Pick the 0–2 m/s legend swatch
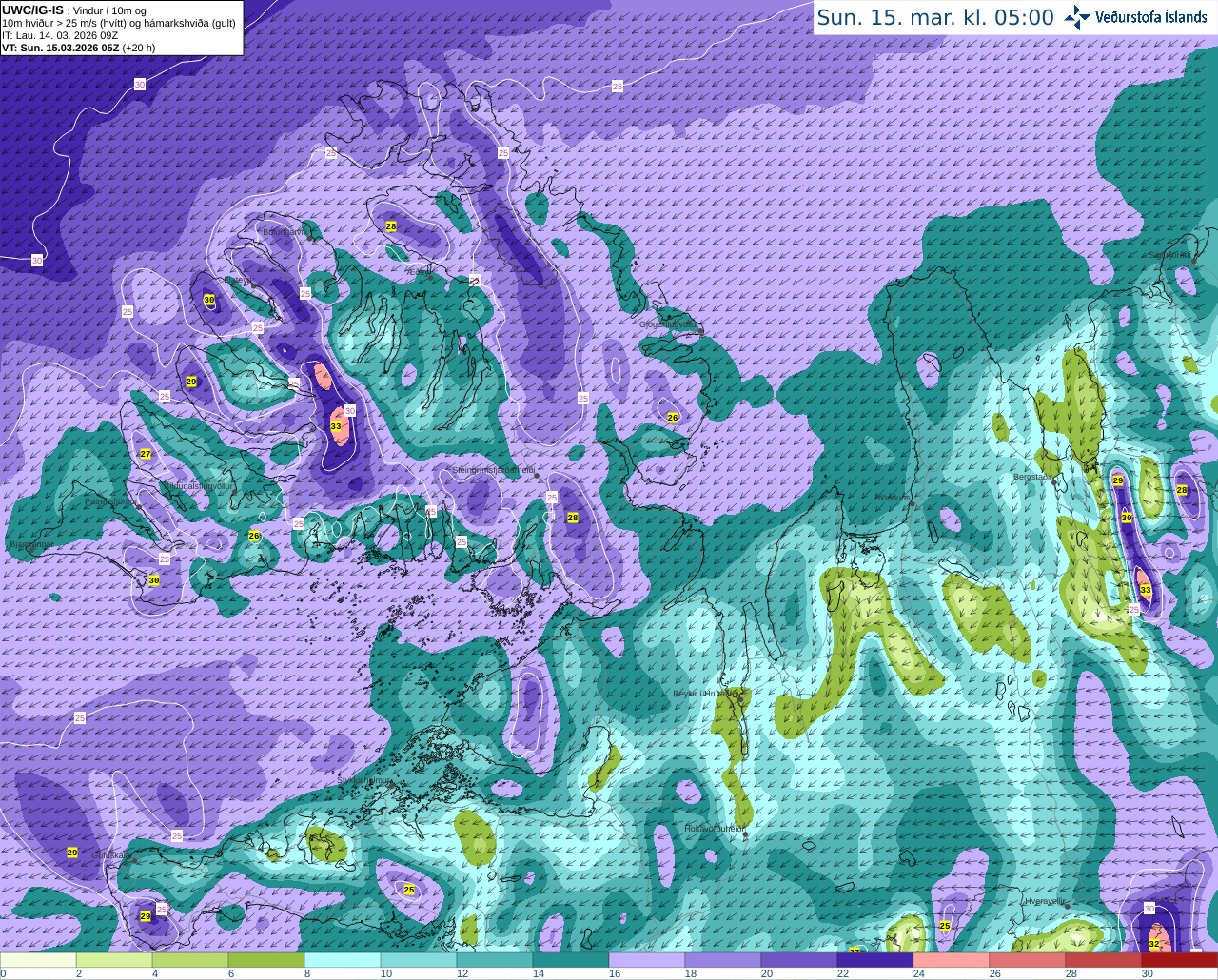The width and height of the screenshot is (1218, 980). click(x=38, y=960)
